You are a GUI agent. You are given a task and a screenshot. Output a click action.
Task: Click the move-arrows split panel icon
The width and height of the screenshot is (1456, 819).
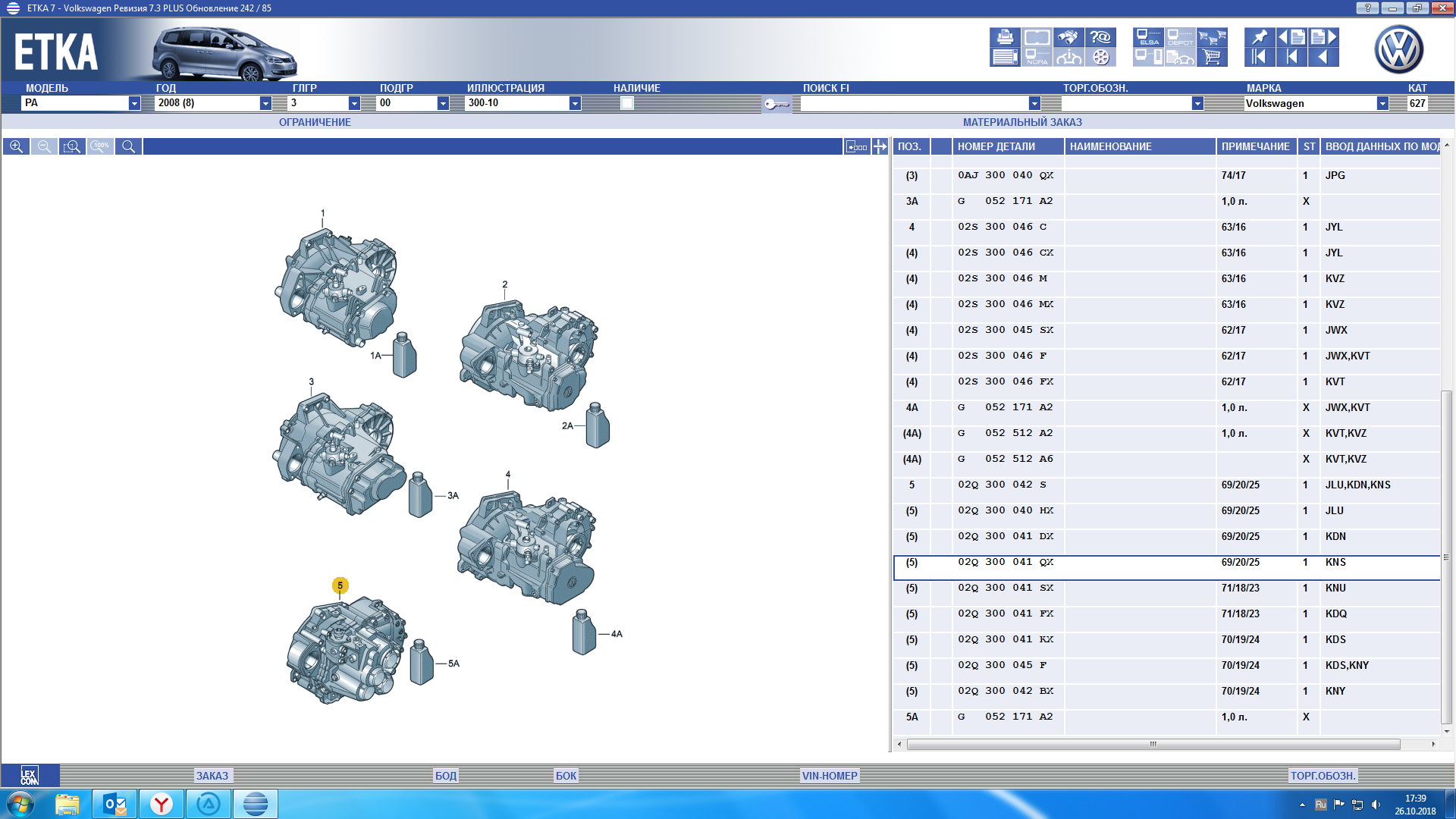880,146
